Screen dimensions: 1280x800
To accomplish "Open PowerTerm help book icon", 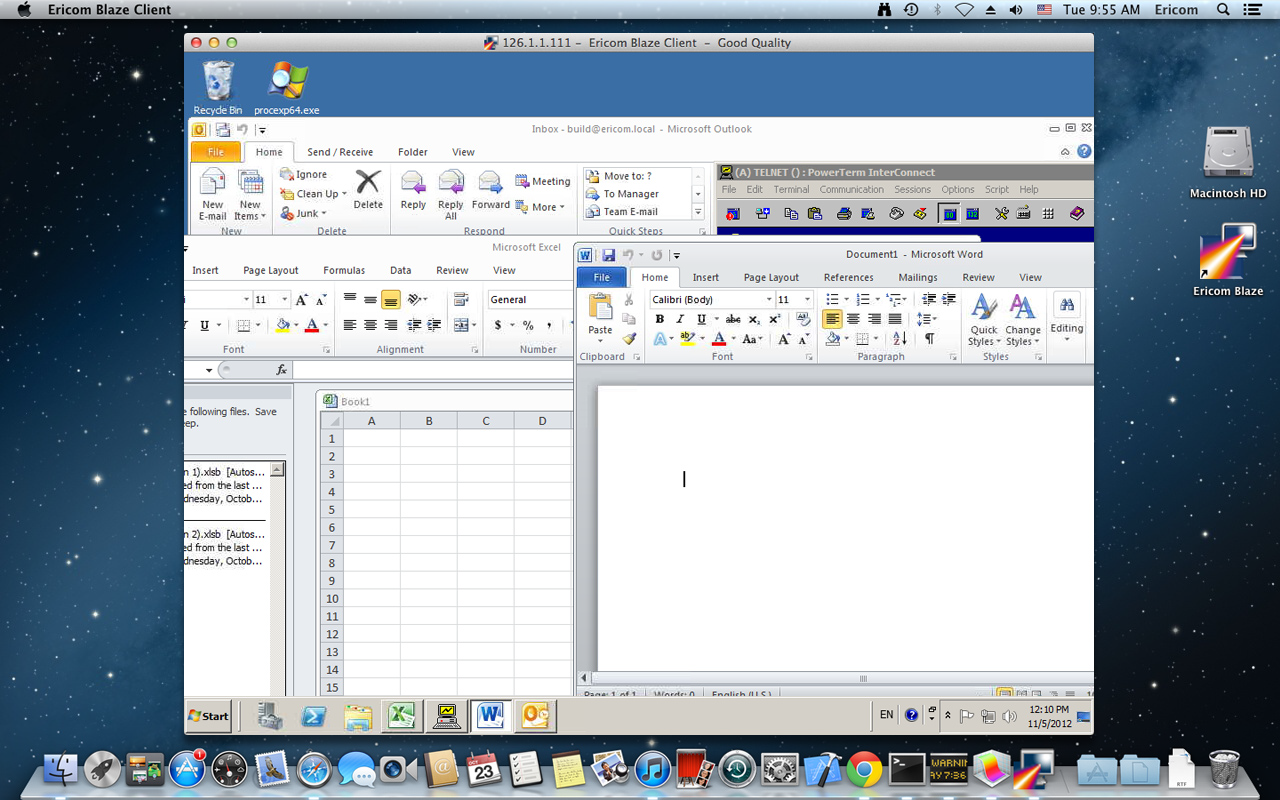I will [1076, 212].
